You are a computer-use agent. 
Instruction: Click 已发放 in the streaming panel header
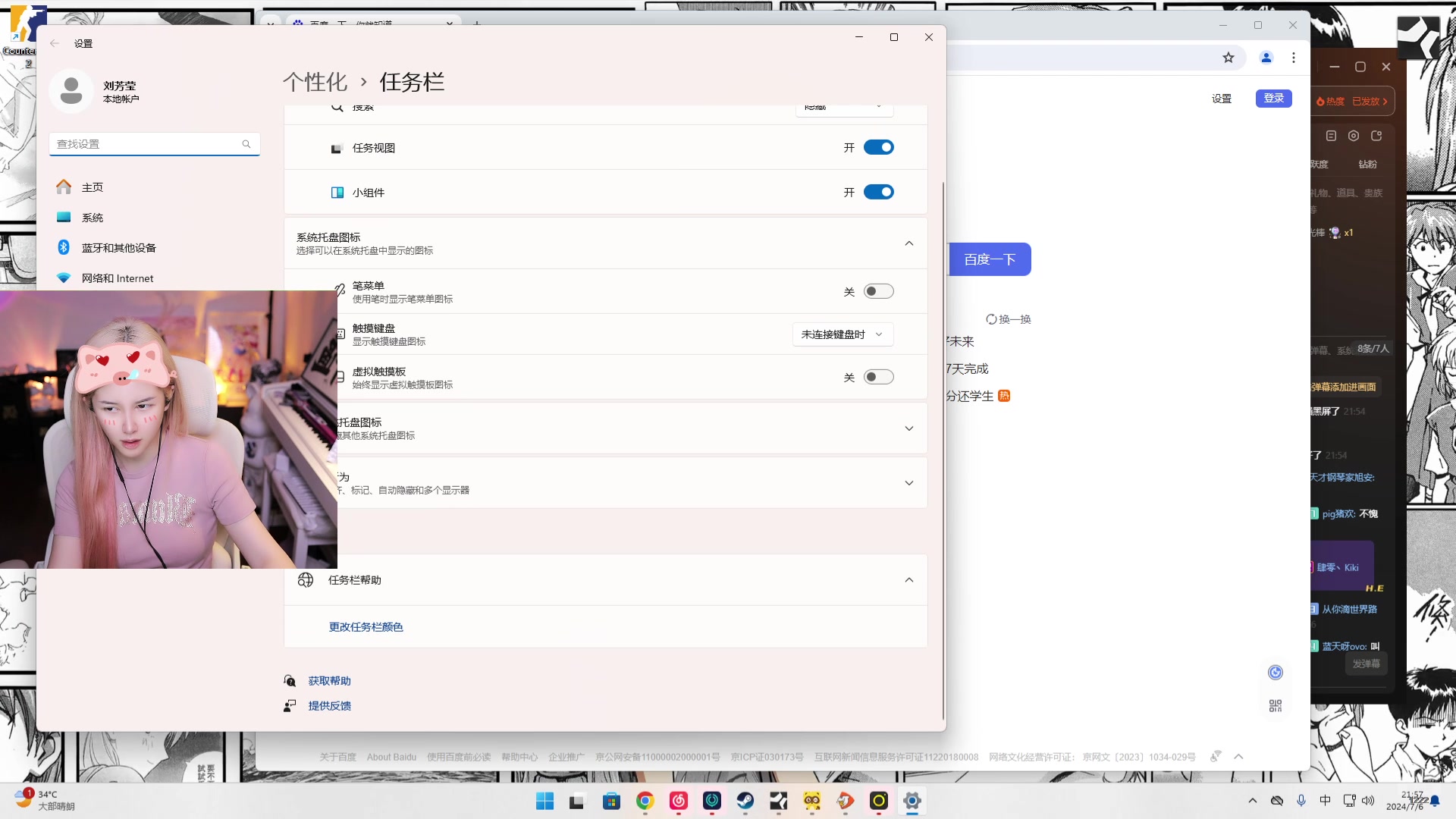(x=1369, y=102)
